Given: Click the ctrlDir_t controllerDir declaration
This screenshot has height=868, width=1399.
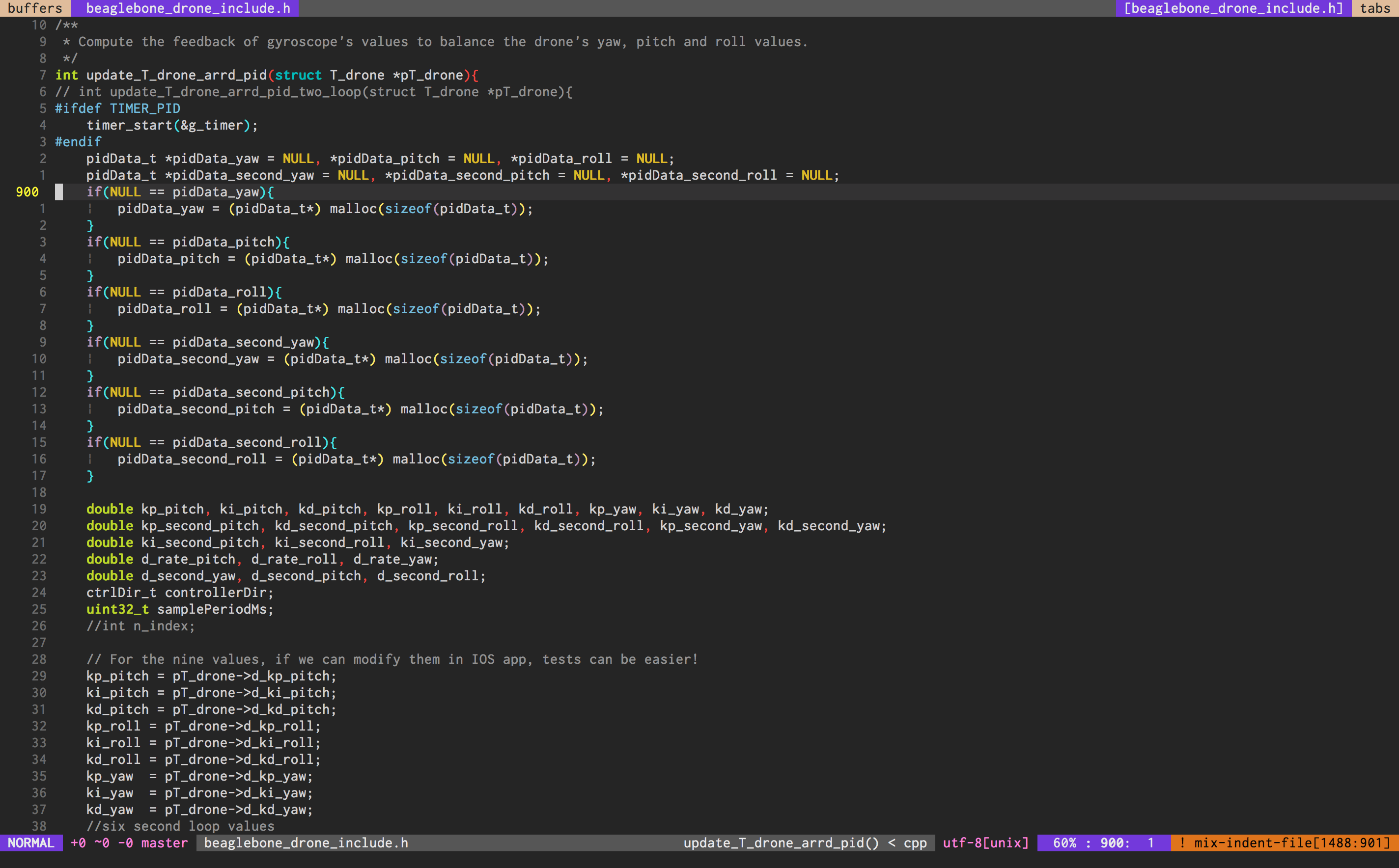Looking at the screenshot, I should pos(179,593).
